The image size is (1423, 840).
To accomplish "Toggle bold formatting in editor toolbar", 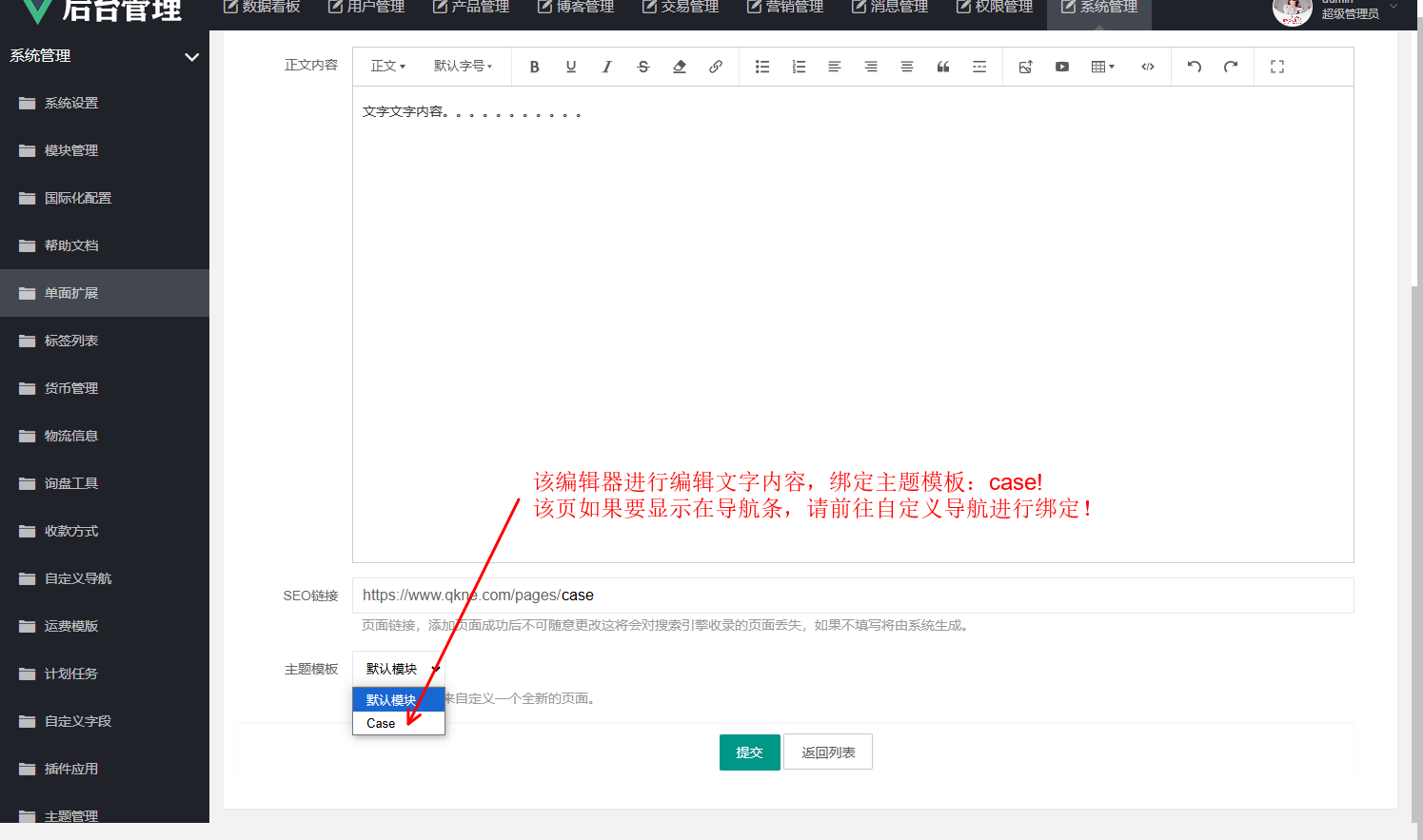I will (x=535, y=67).
